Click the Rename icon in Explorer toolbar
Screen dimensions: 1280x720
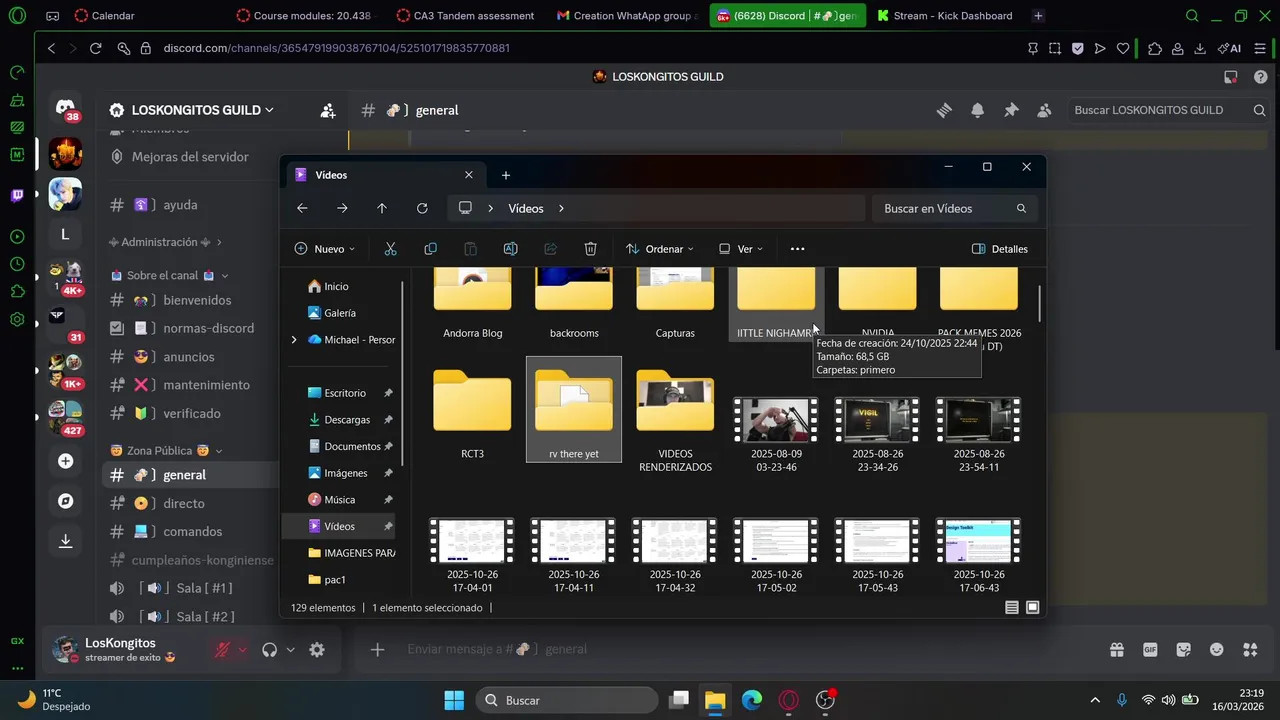point(510,249)
